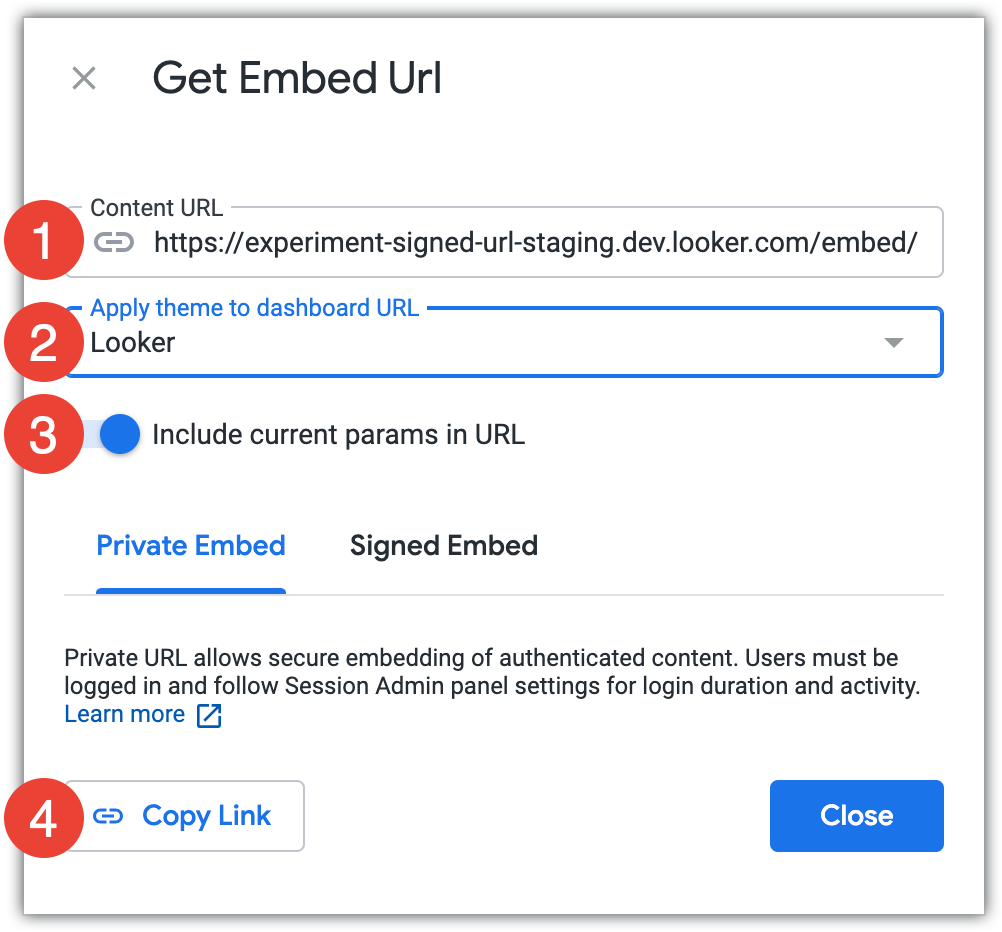
Task: Click the chain icon on the Copy Link button
Action: [108, 816]
